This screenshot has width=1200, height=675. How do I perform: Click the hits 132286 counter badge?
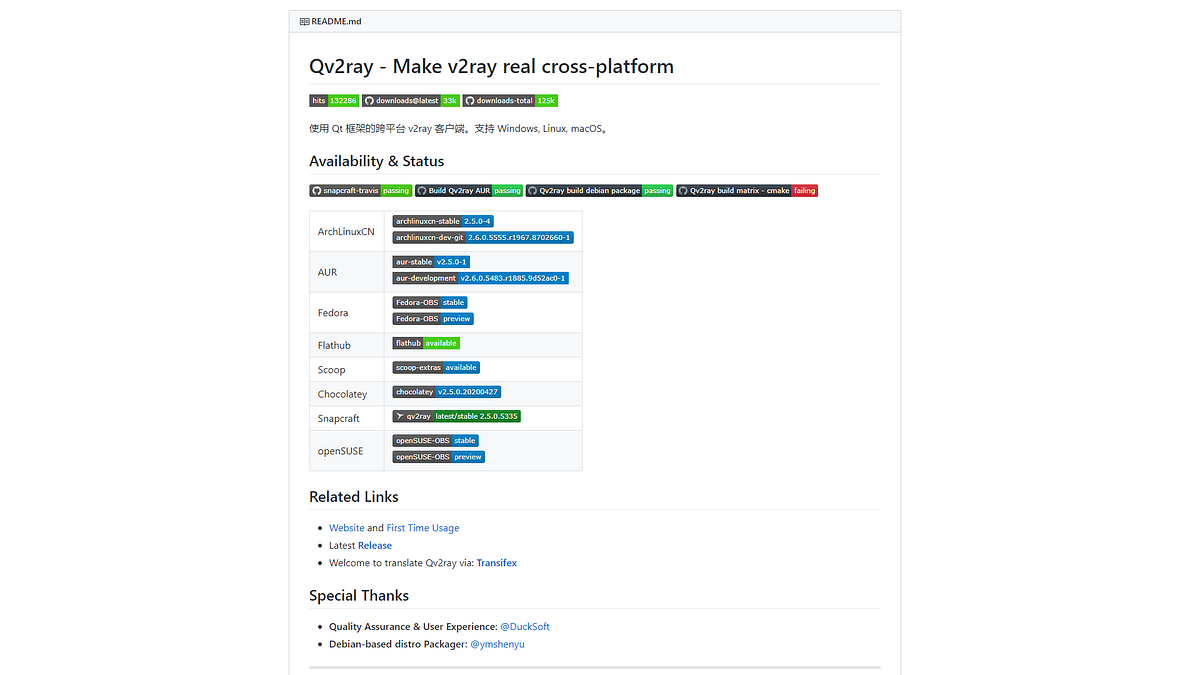point(334,100)
